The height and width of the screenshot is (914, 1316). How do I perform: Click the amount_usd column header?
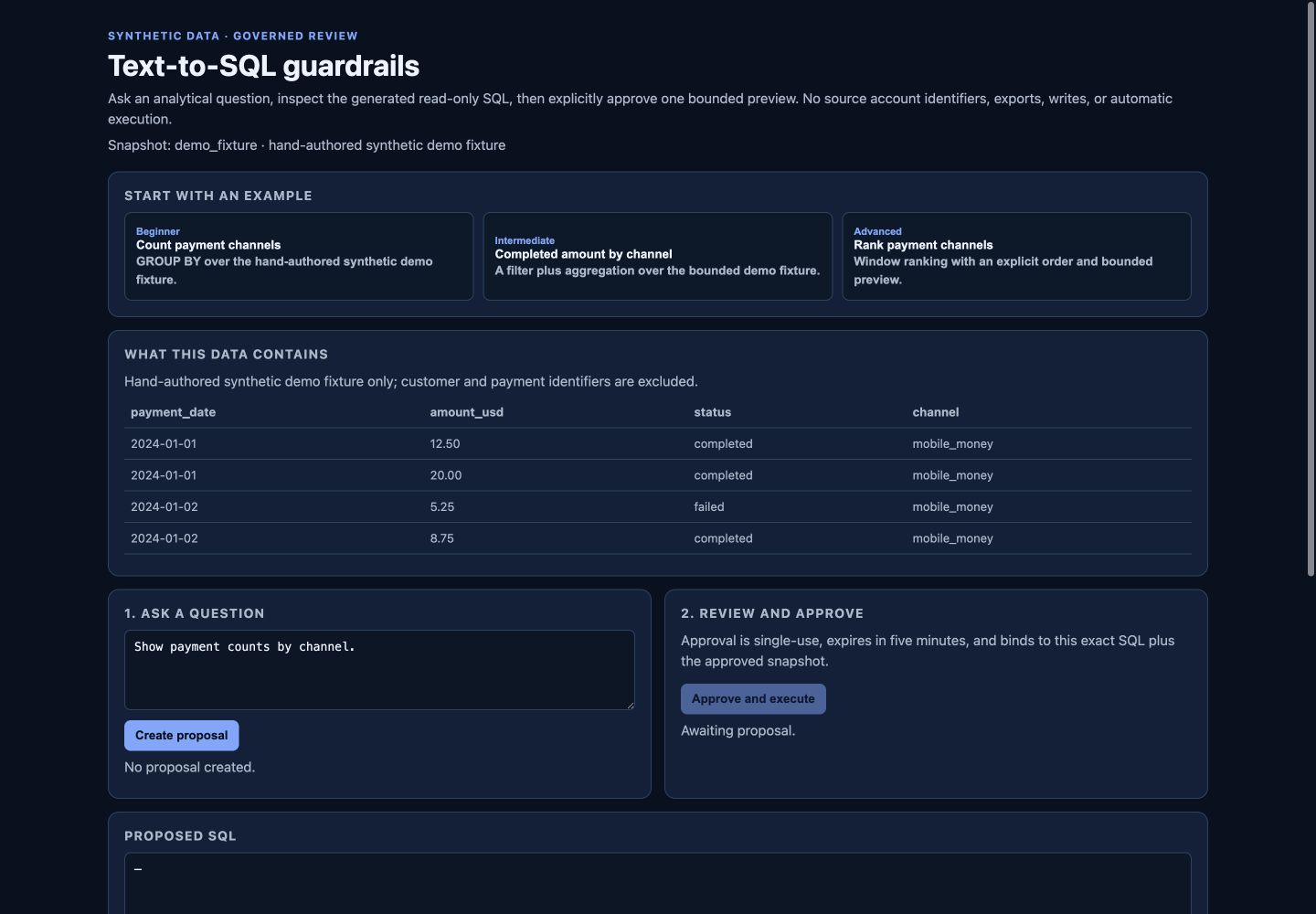467,412
